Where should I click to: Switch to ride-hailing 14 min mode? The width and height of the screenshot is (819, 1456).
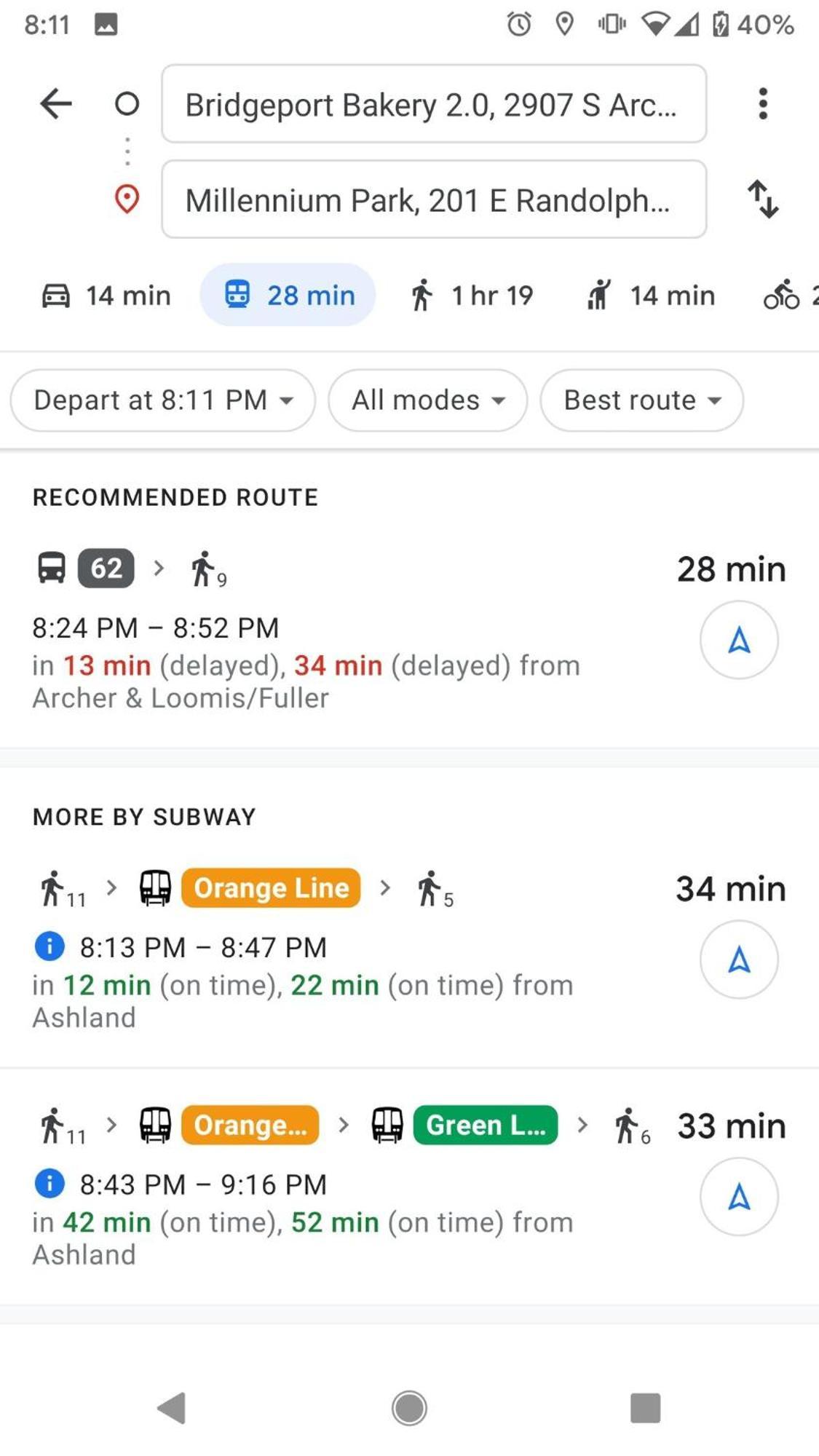[x=651, y=295]
